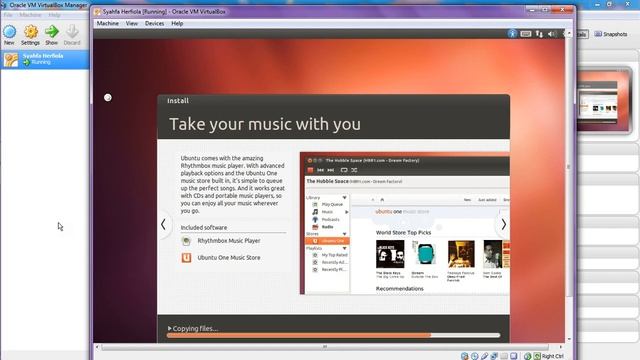Click the installation progress bar

click(x=333, y=335)
